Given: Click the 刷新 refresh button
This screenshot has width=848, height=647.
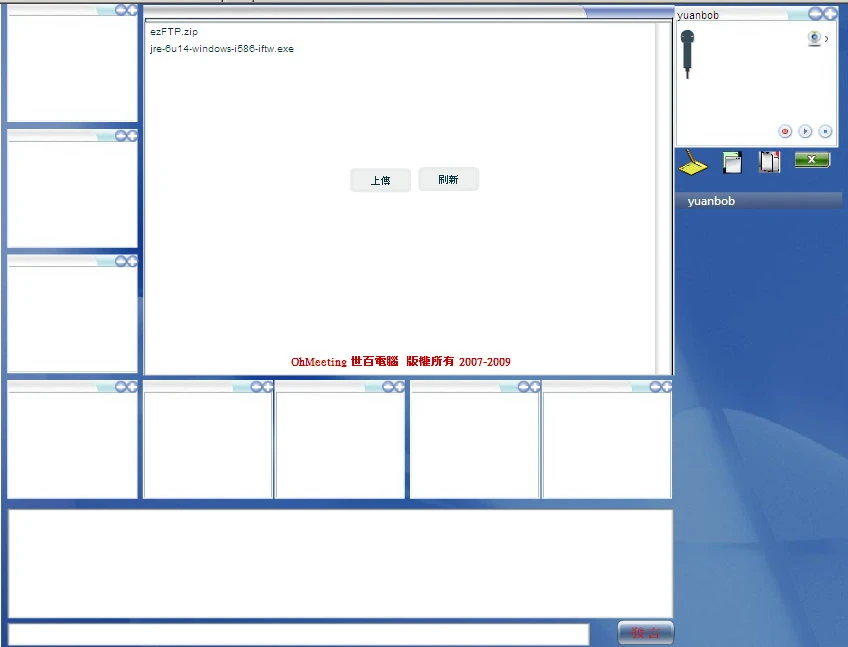Looking at the screenshot, I should click(x=448, y=179).
